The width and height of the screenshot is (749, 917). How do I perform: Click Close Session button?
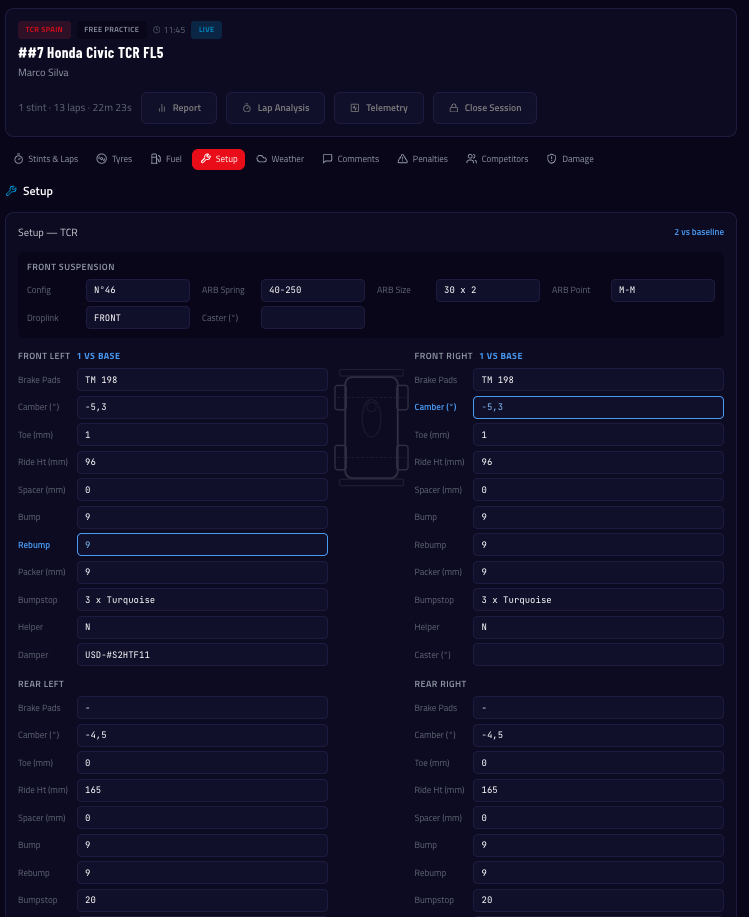(484, 108)
